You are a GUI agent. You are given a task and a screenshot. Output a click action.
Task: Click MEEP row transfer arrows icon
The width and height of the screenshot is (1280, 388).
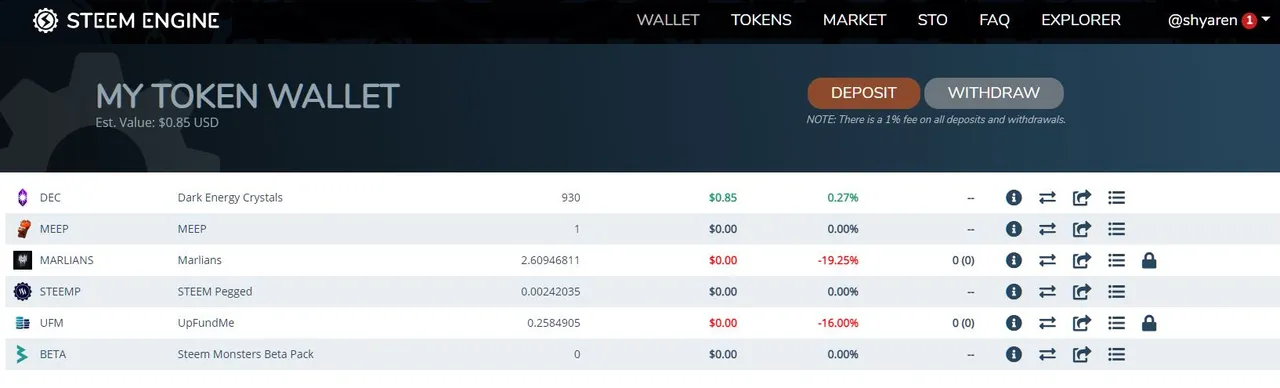click(1047, 229)
